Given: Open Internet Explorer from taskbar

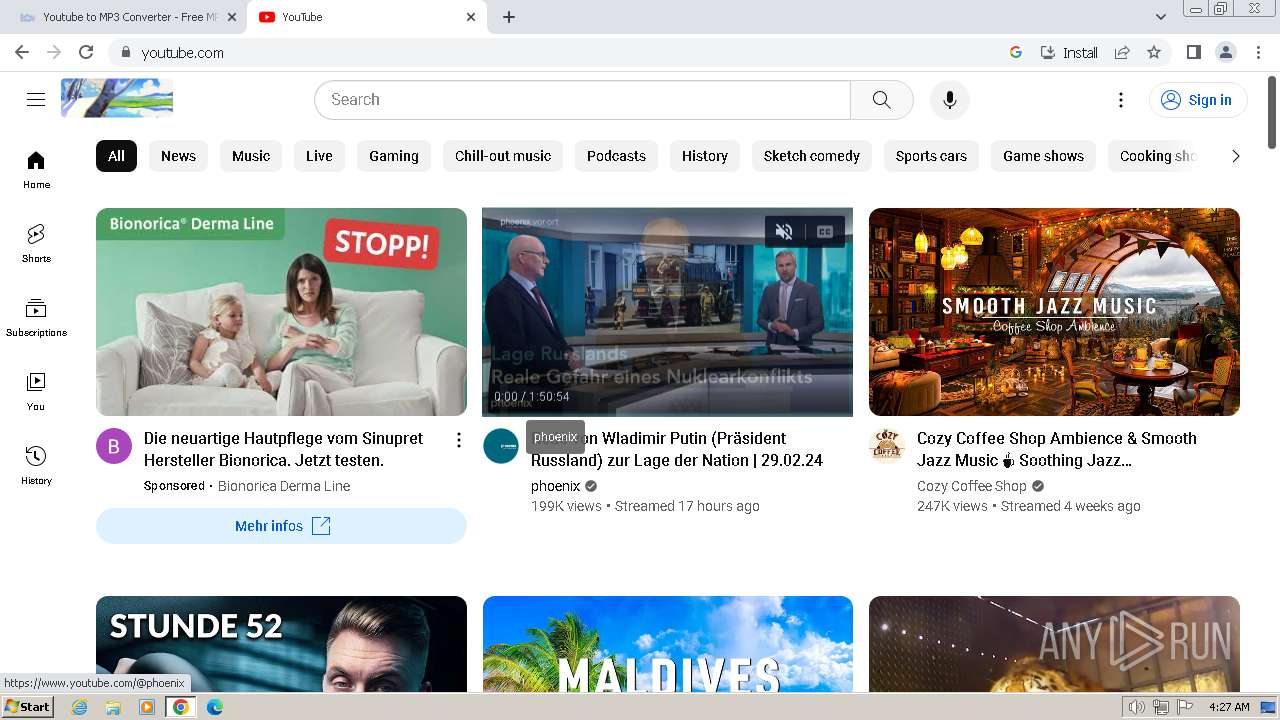Looking at the screenshot, I should click(80, 707).
